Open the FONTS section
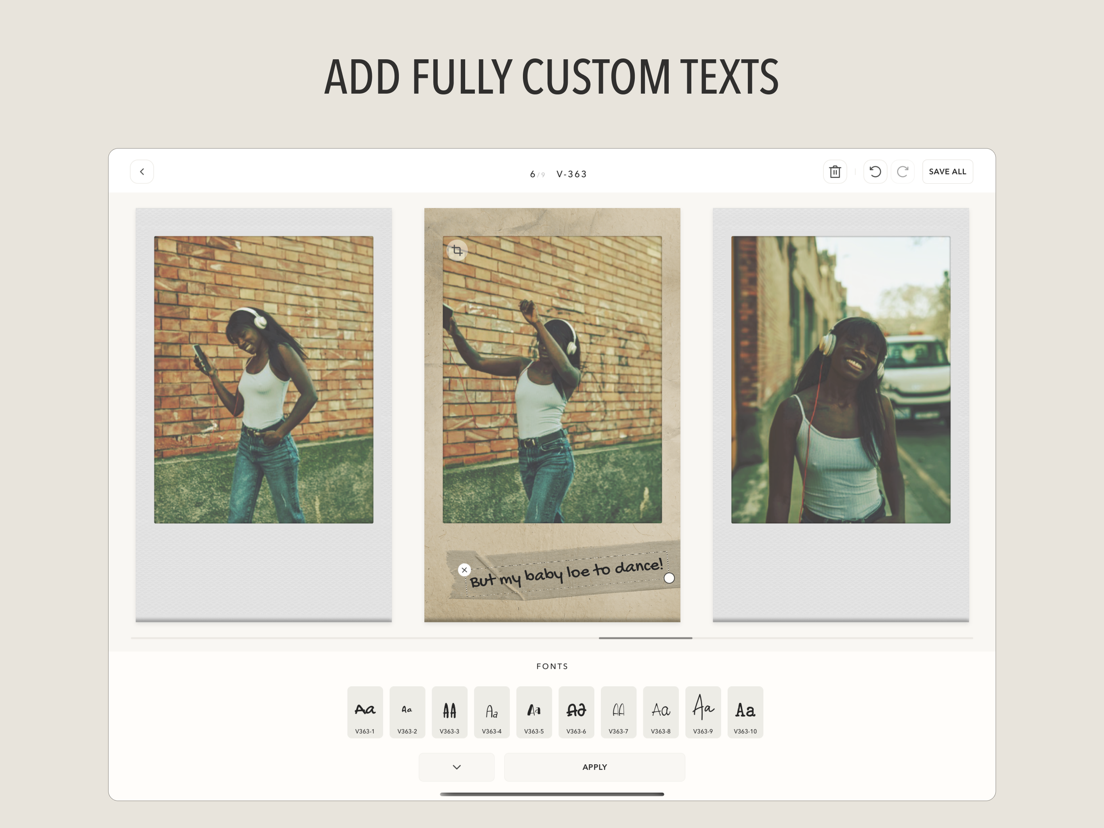Image resolution: width=1104 pixels, height=828 pixels. 552,666
